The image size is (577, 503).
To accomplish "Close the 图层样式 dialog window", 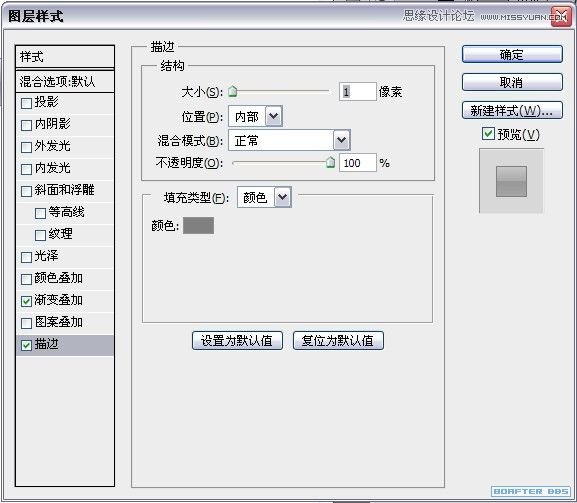I will (561, 17).
